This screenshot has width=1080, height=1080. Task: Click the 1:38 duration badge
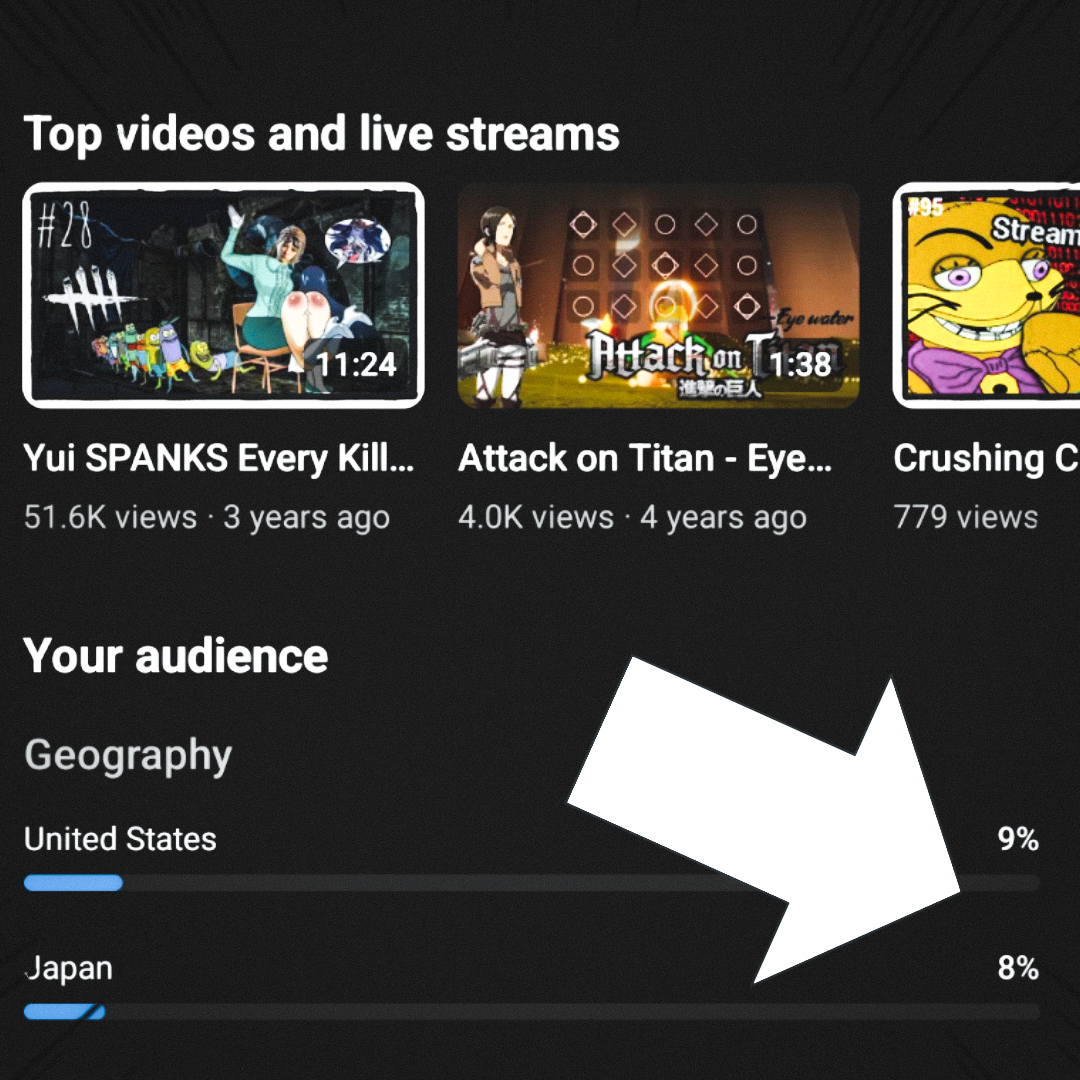[800, 364]
